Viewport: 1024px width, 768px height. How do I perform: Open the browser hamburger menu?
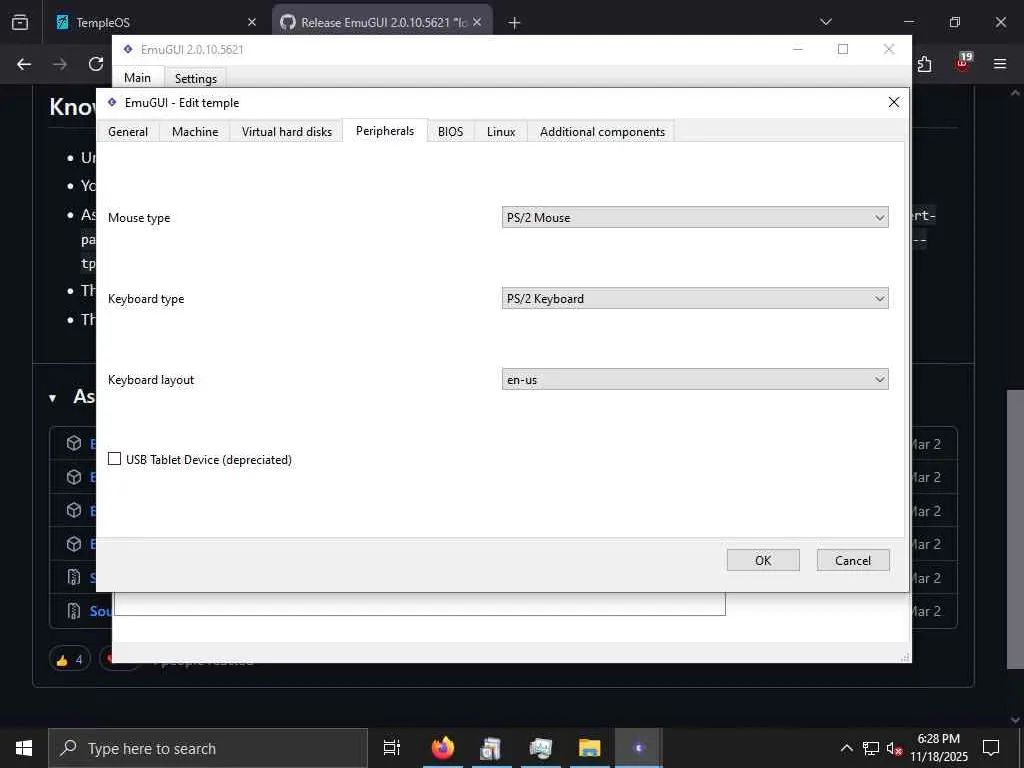999,64
